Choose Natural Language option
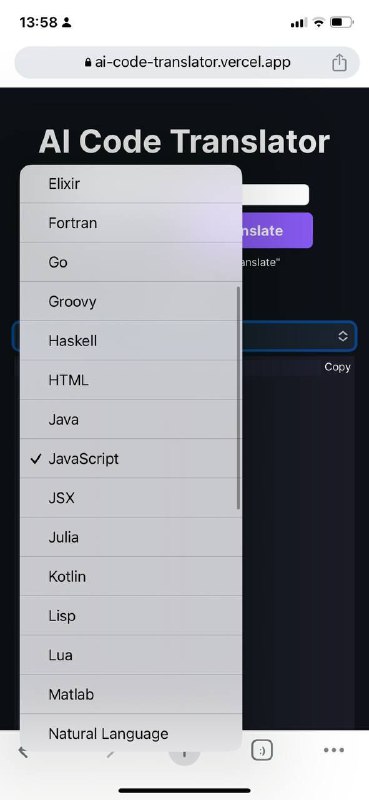Image resolution: width=369 pixels, height=800 pixels. 131,733
